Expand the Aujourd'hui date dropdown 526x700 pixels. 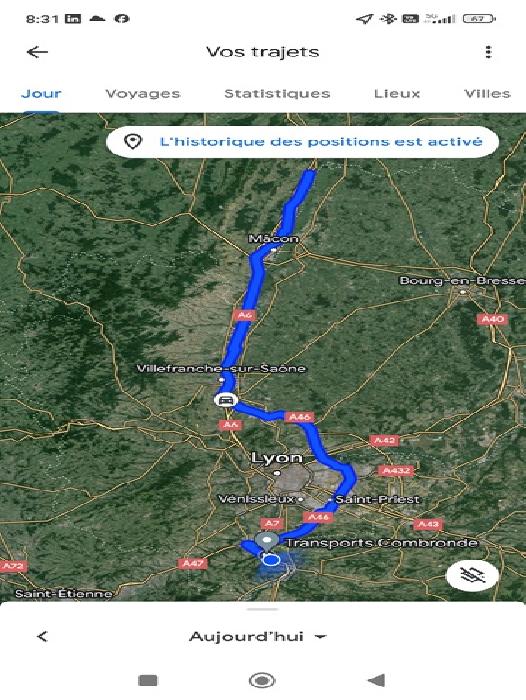(x=257, y=636)
